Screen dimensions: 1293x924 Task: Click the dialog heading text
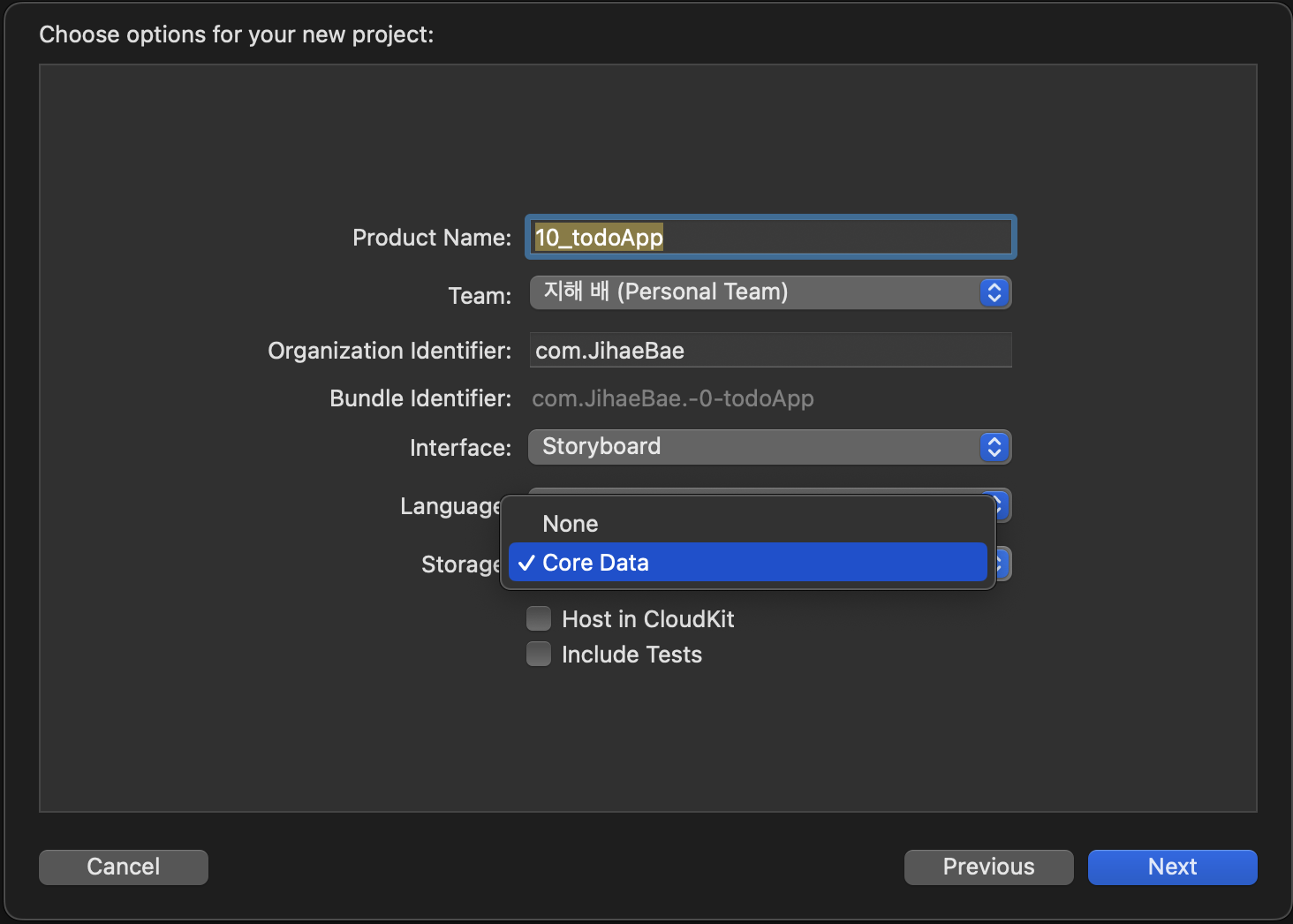237,34
